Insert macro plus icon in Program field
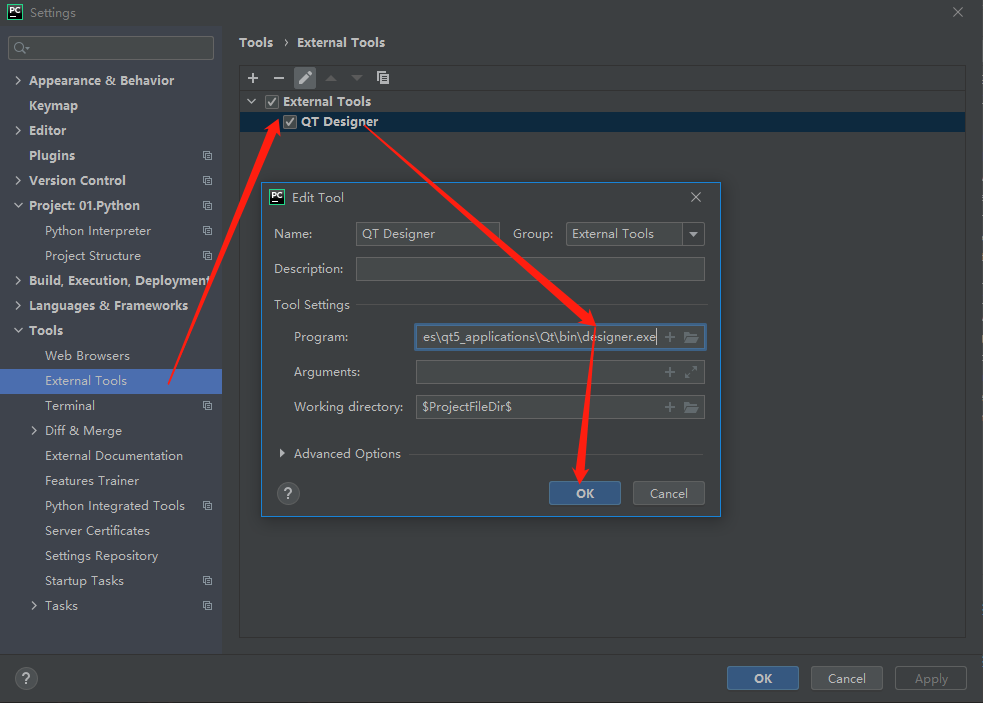Viewport: 983px width, 703px height. pos(670,337)
